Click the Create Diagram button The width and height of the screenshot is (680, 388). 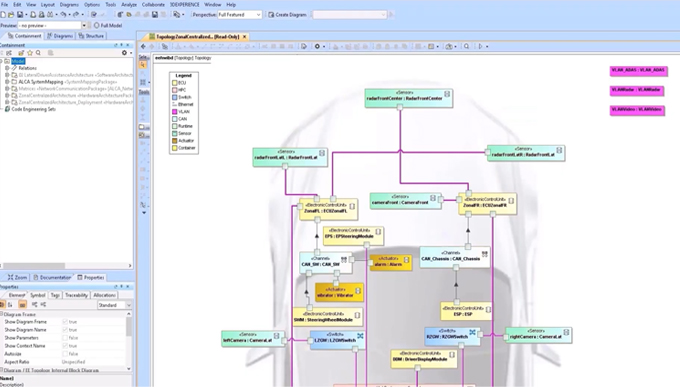[287, 15]
